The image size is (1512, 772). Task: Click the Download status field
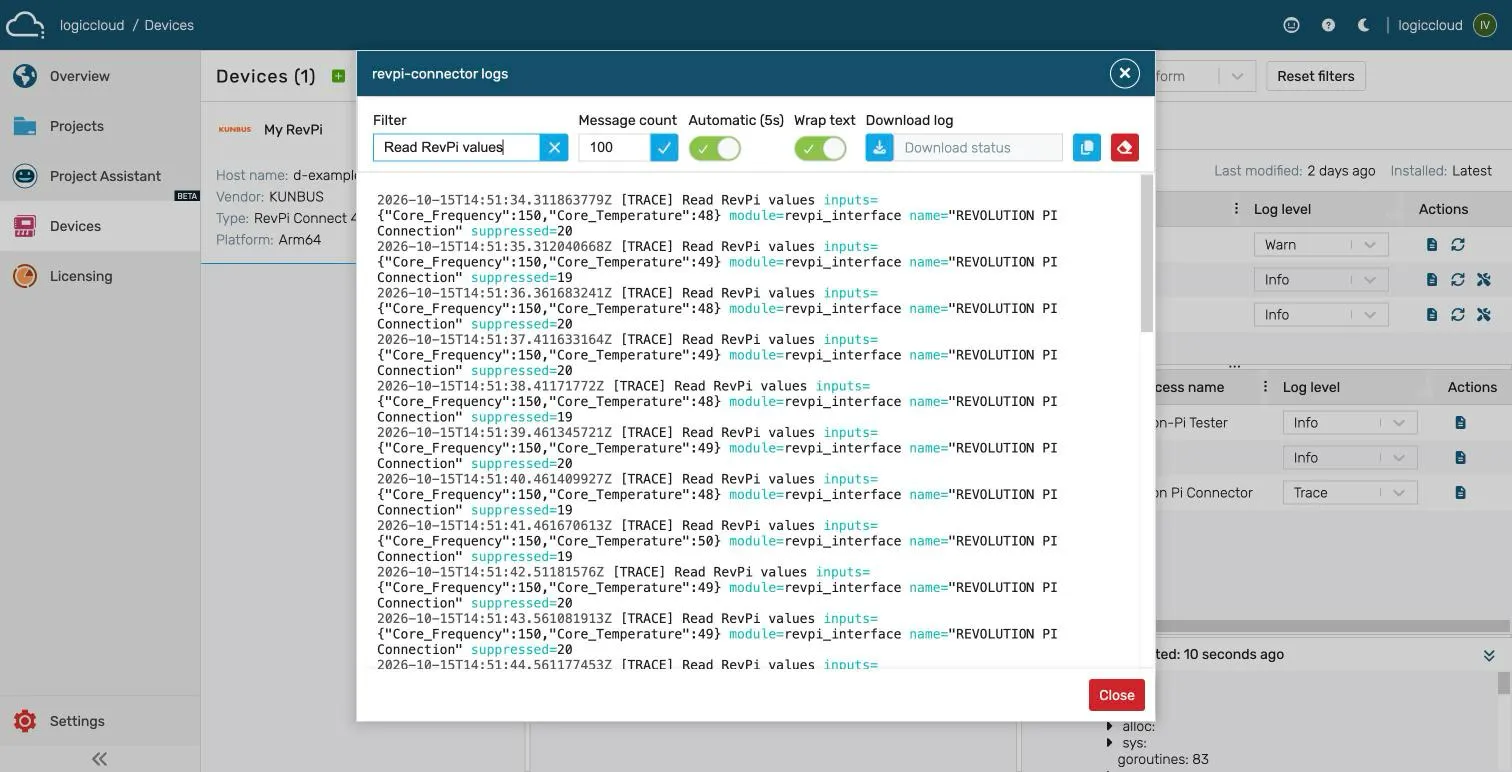click(977, 147)
